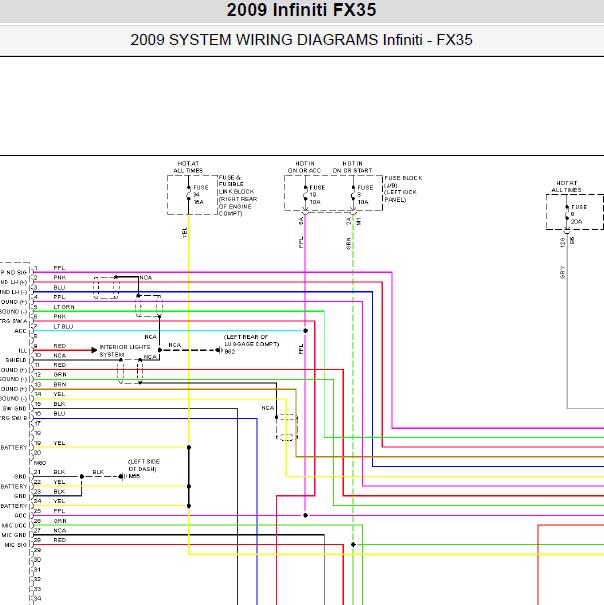The width and height of the screenshot is (604, 605).
Task: Select connector pin number 17
Action: click(37, 423)
